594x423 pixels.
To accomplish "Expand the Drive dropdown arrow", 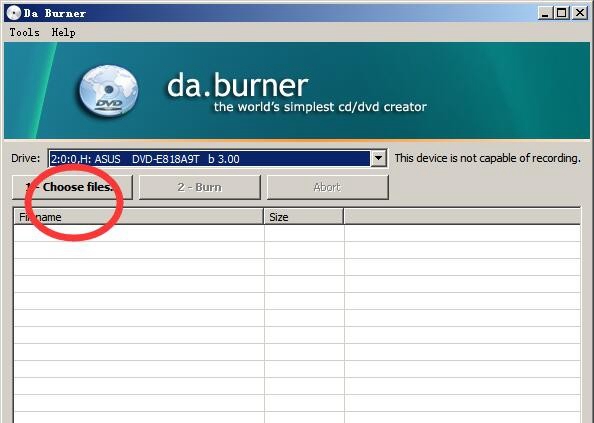I will [378, 158].
